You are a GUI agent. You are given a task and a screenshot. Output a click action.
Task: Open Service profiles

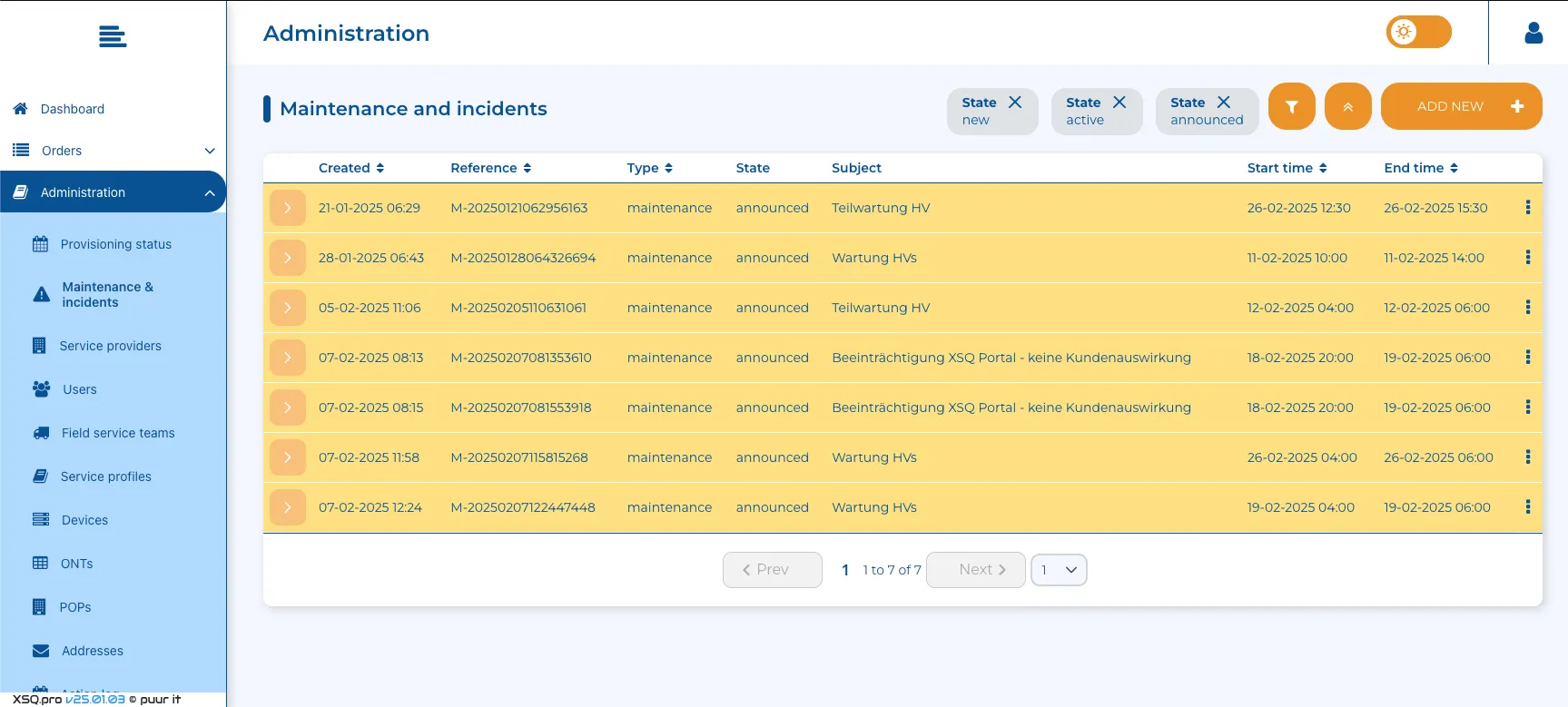coord(106,476)
